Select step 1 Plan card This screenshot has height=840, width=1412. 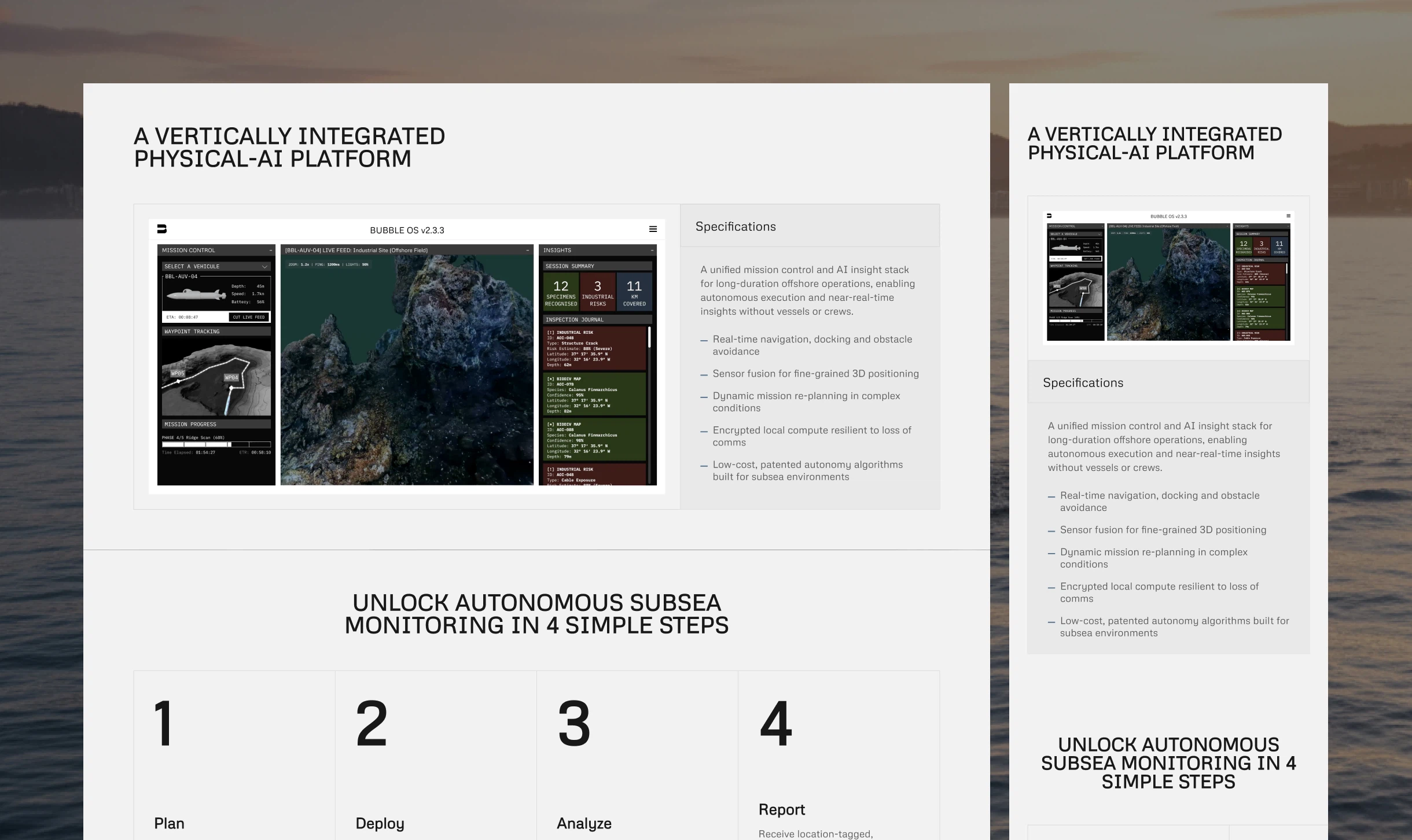pos(234,755)
